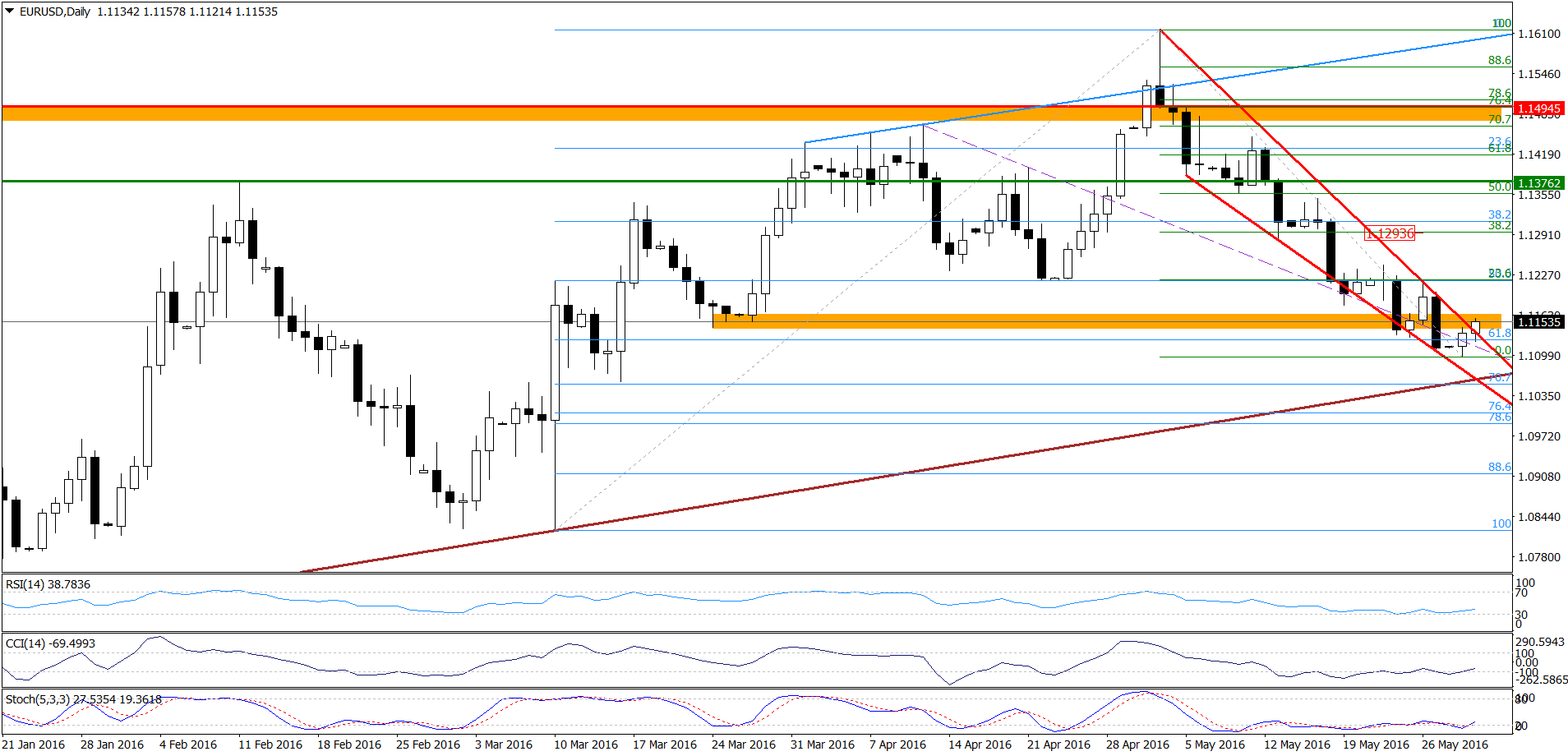Image resolution: width=1568 pixels, height=756 pixels.
Task: Click the 21 Apr 2016 date label
Action: click(x=1058, y=744)
